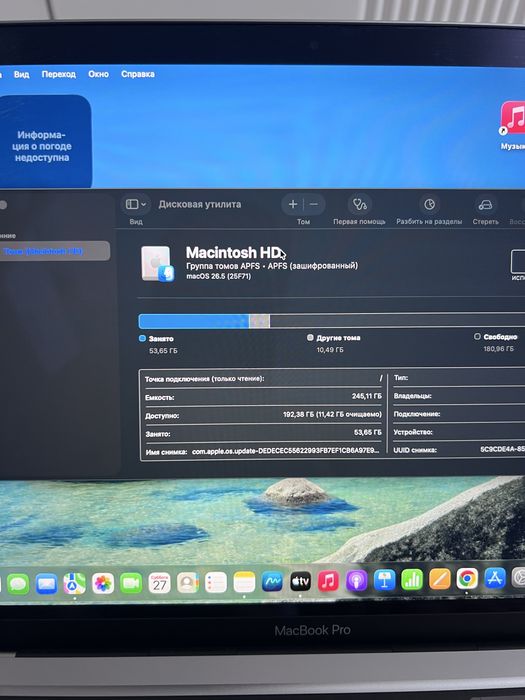
Task: Click the Тип row label
Action: (401, 378)
